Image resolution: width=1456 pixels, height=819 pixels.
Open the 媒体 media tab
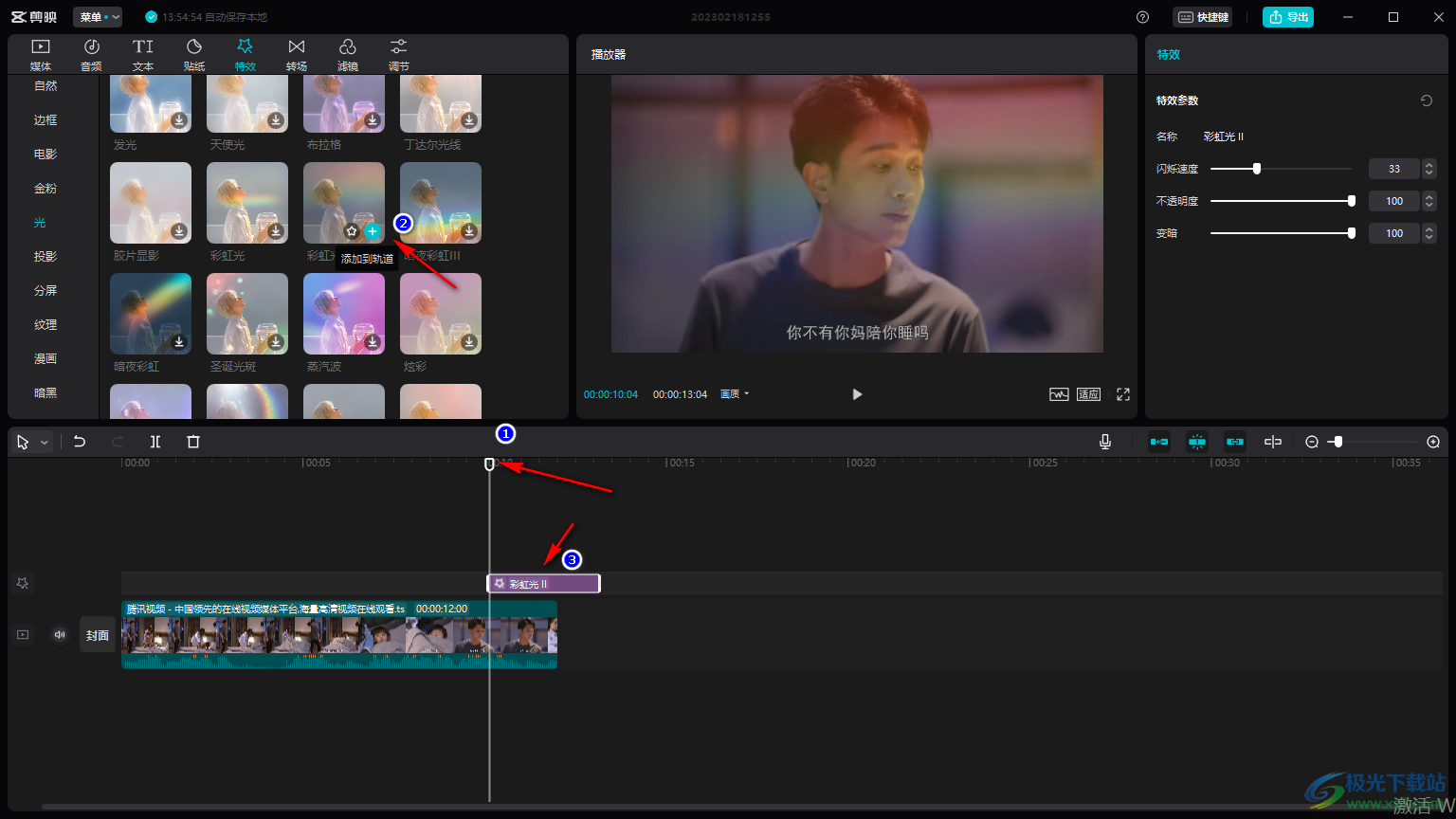tap(41, 55)
